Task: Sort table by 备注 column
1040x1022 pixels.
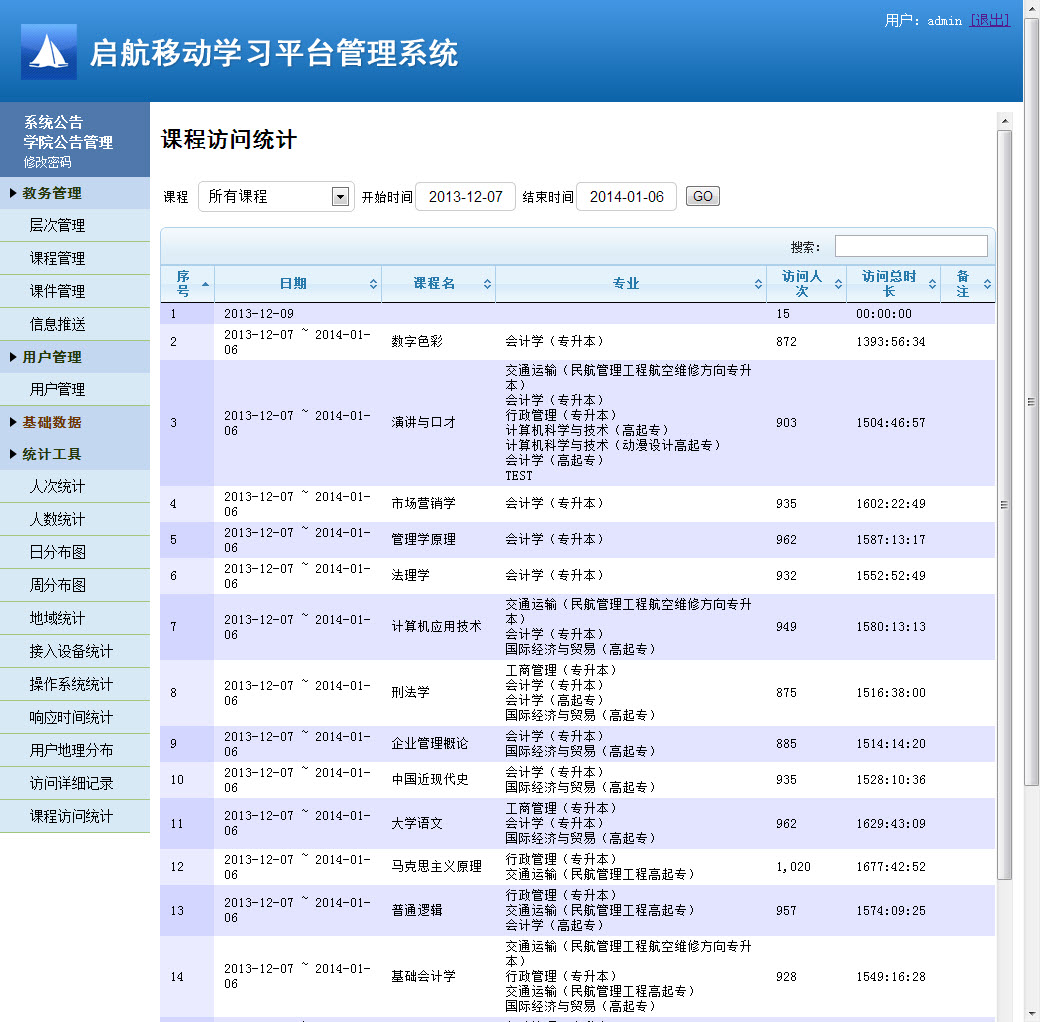Action: pyautogui.click(x=964, y=284)
